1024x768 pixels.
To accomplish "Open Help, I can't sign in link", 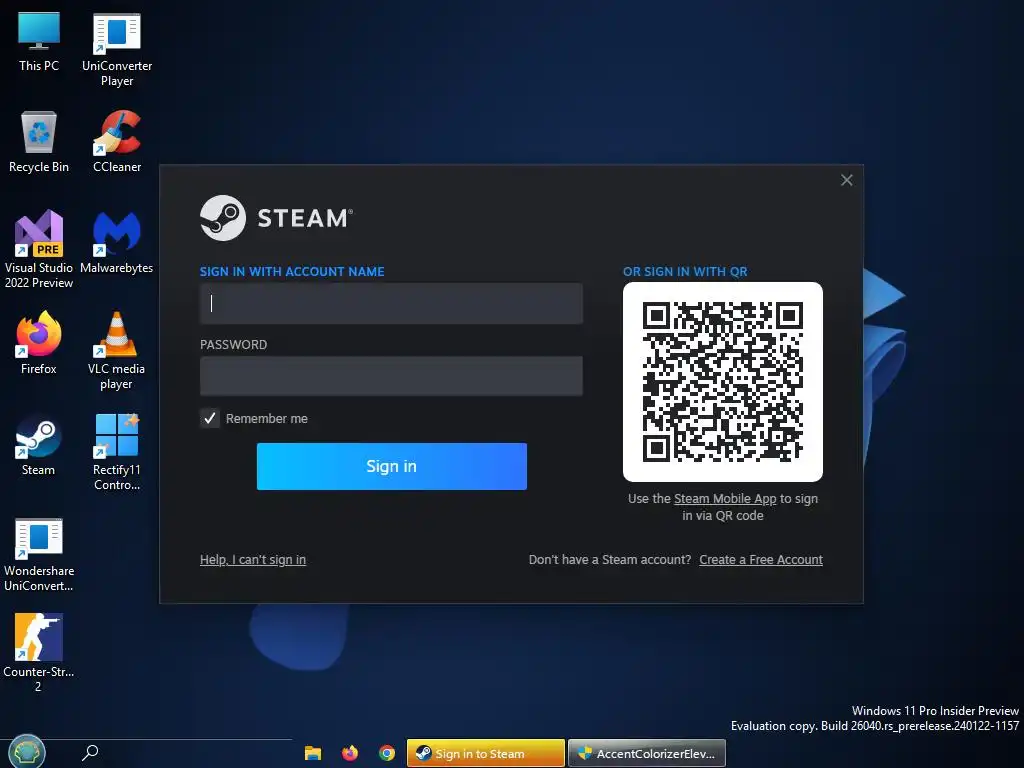I will click(x=253, y=560).
